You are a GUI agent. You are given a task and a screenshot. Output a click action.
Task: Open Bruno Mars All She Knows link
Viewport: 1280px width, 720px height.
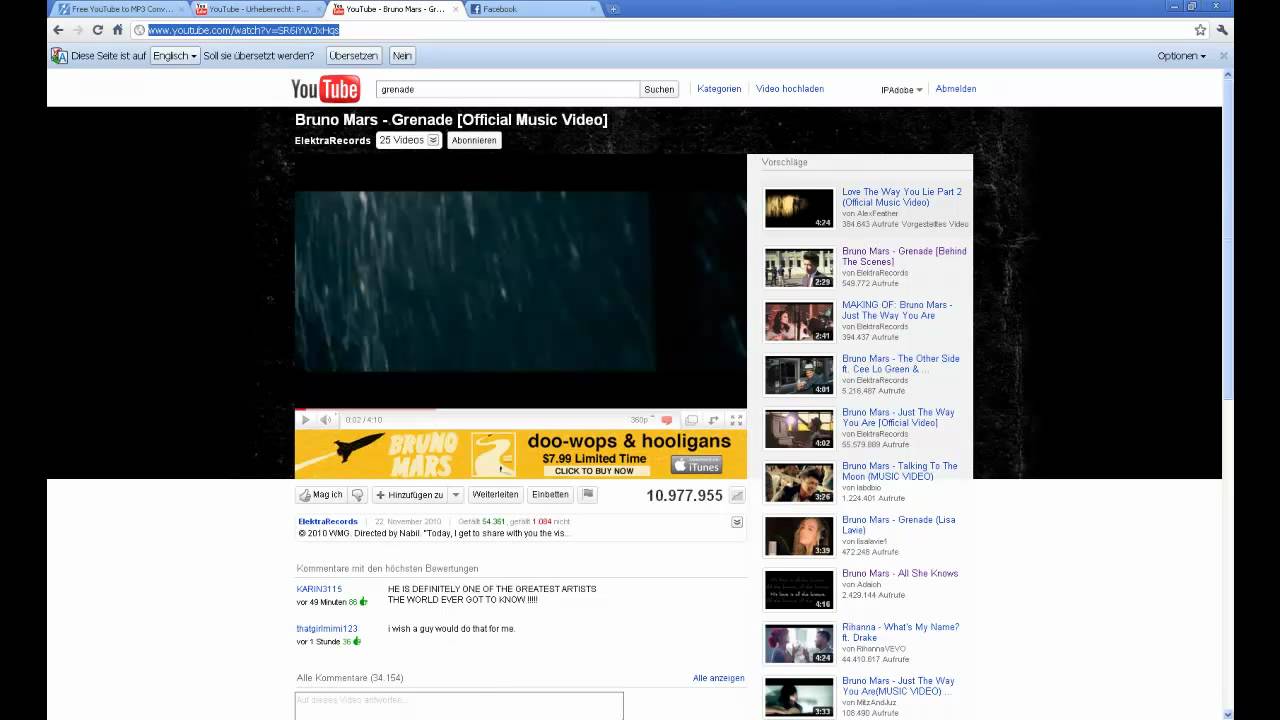point(900,573)
